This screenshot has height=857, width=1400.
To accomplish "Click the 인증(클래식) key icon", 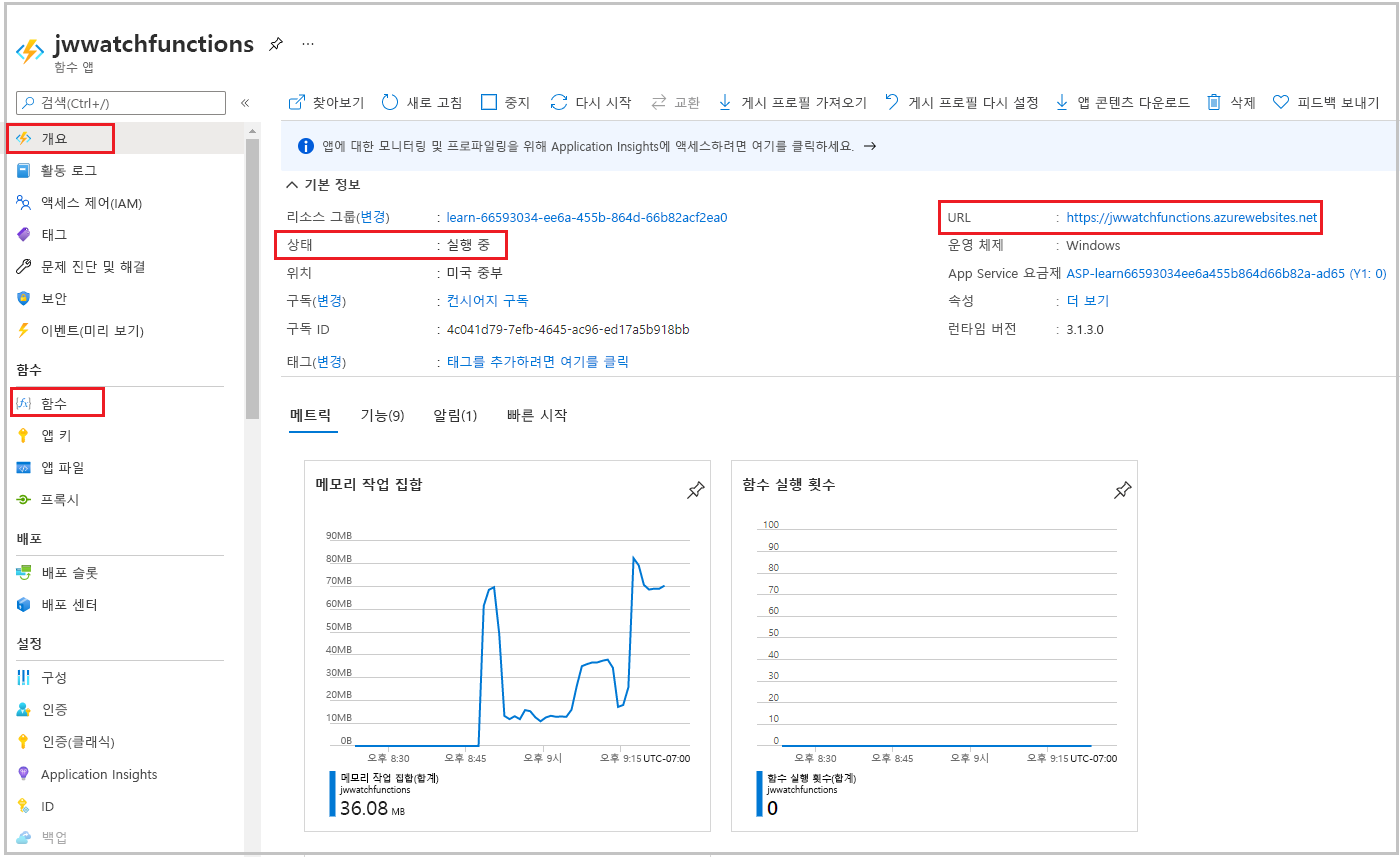I will 24,742.
